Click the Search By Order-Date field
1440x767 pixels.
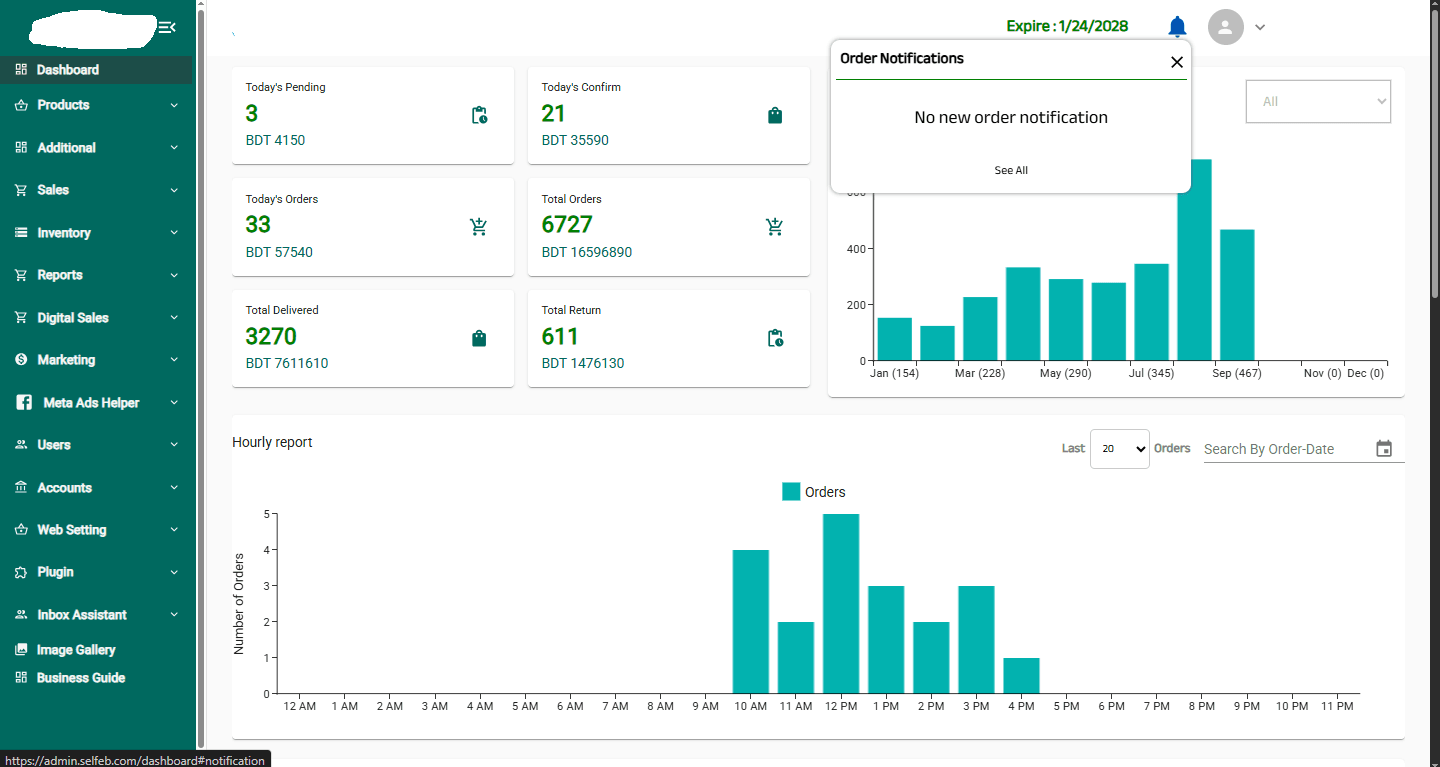[x=1284, y=449]
